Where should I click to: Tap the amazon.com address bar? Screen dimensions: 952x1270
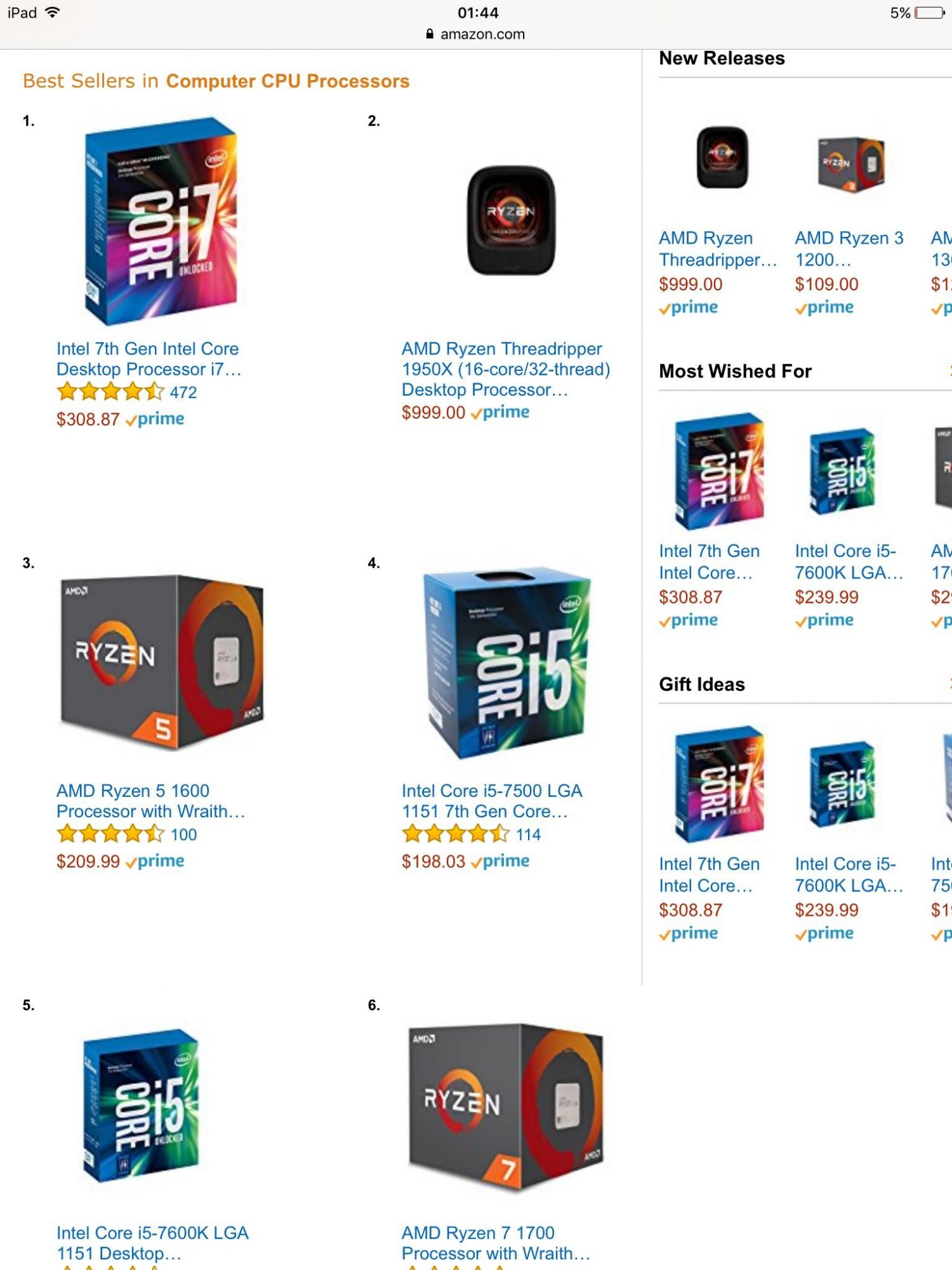point(476,34)
